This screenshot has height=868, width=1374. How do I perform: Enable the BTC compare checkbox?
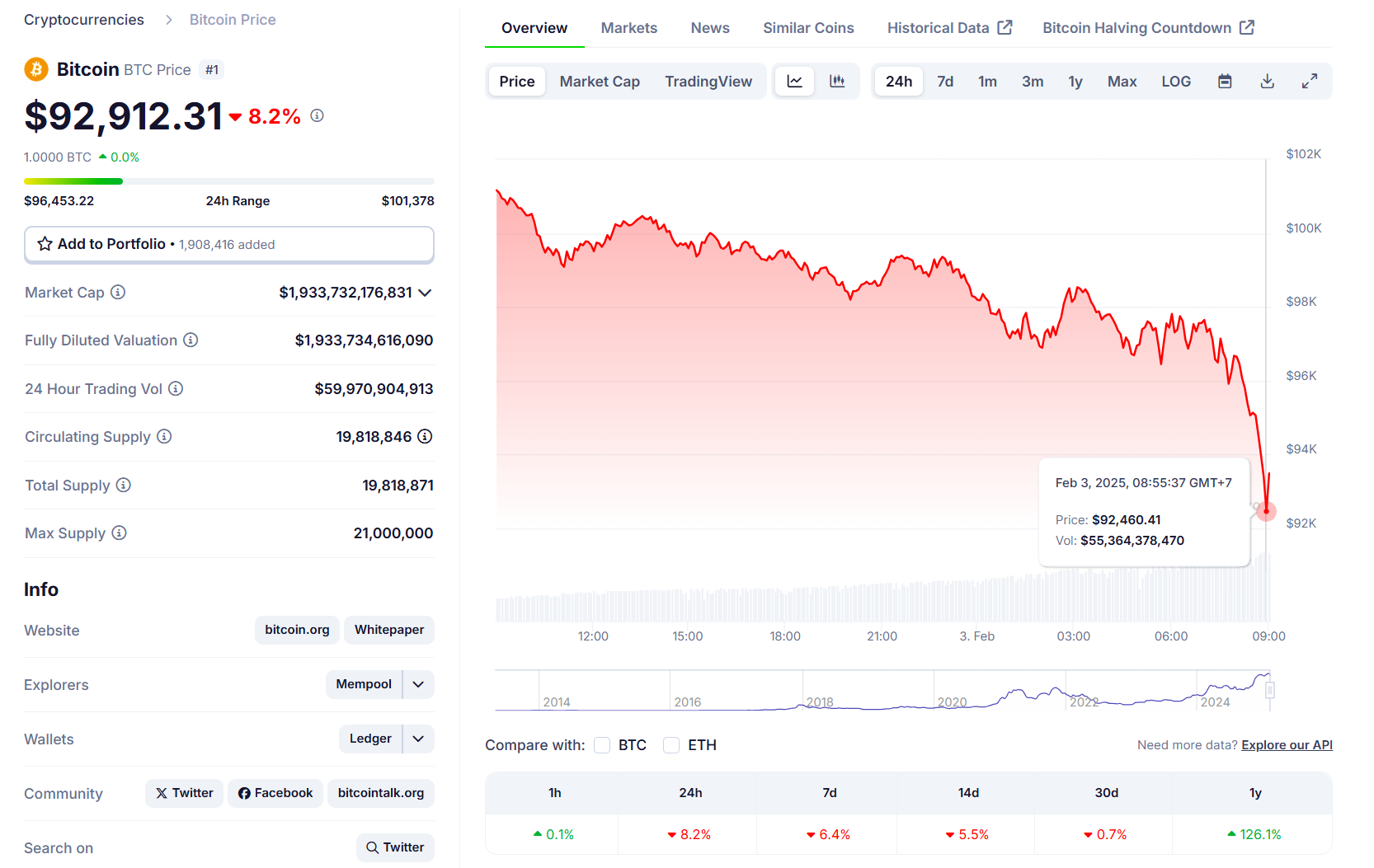click(x=602, y=745)
